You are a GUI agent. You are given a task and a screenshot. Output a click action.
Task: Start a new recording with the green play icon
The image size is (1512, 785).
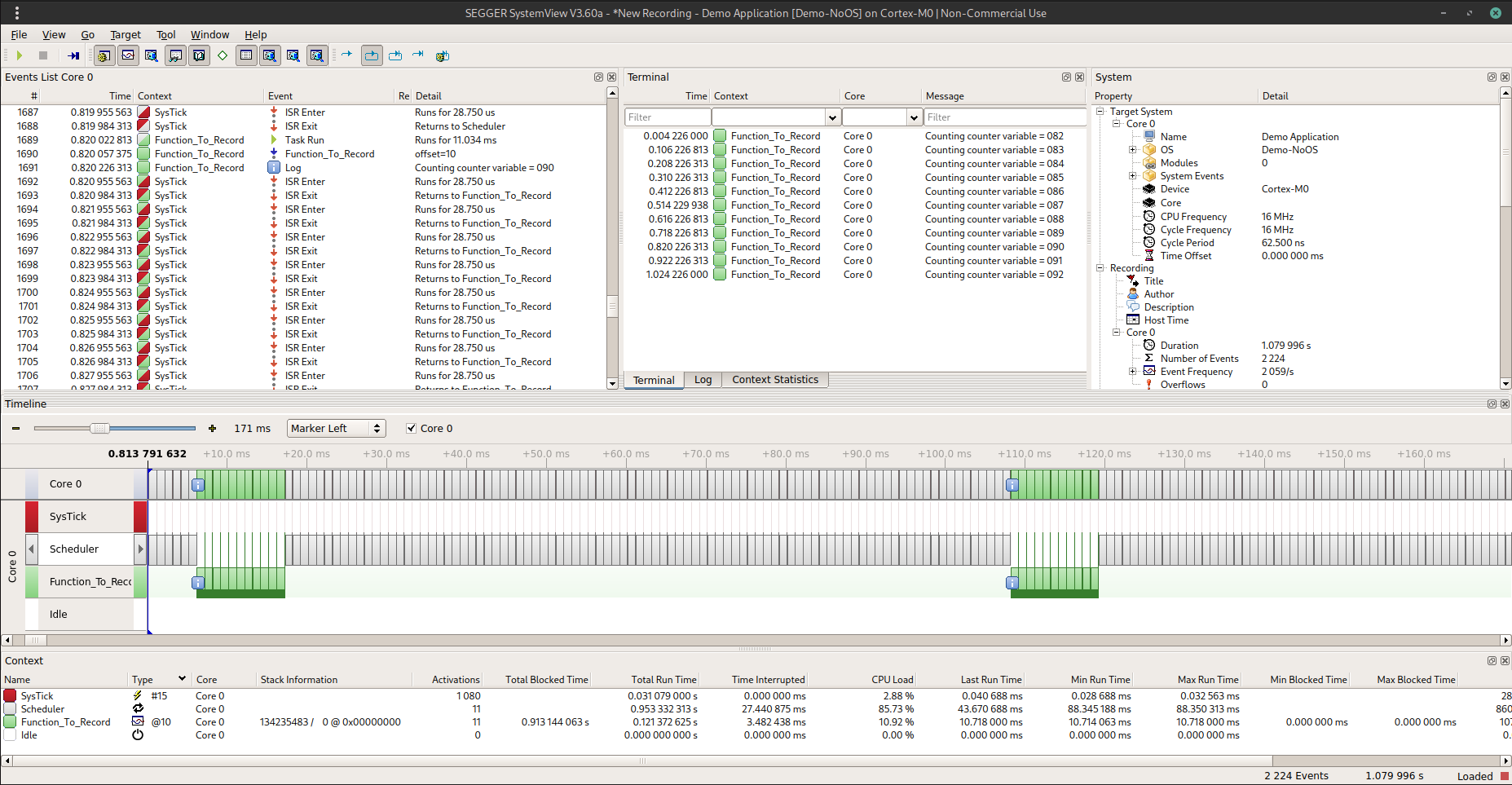pos(19,55)
